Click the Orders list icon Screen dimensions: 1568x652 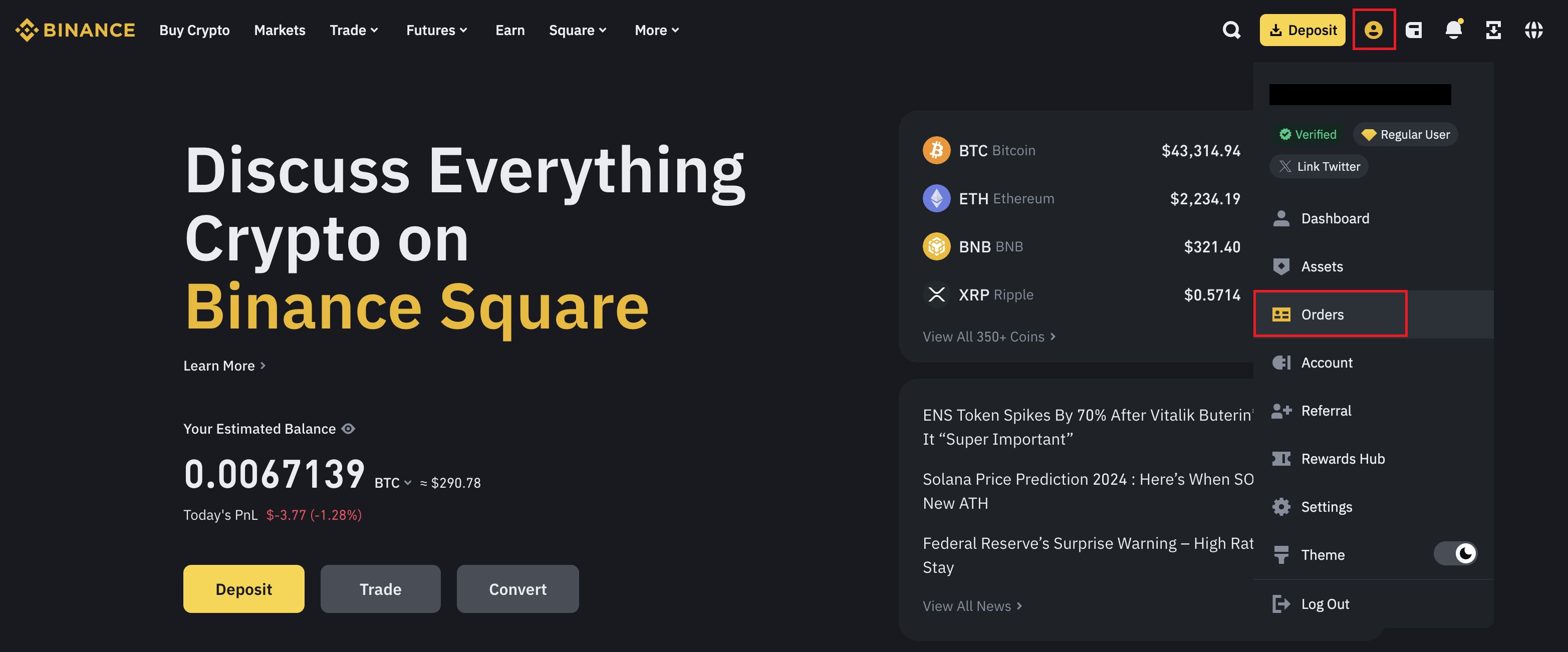[1280, 314]
